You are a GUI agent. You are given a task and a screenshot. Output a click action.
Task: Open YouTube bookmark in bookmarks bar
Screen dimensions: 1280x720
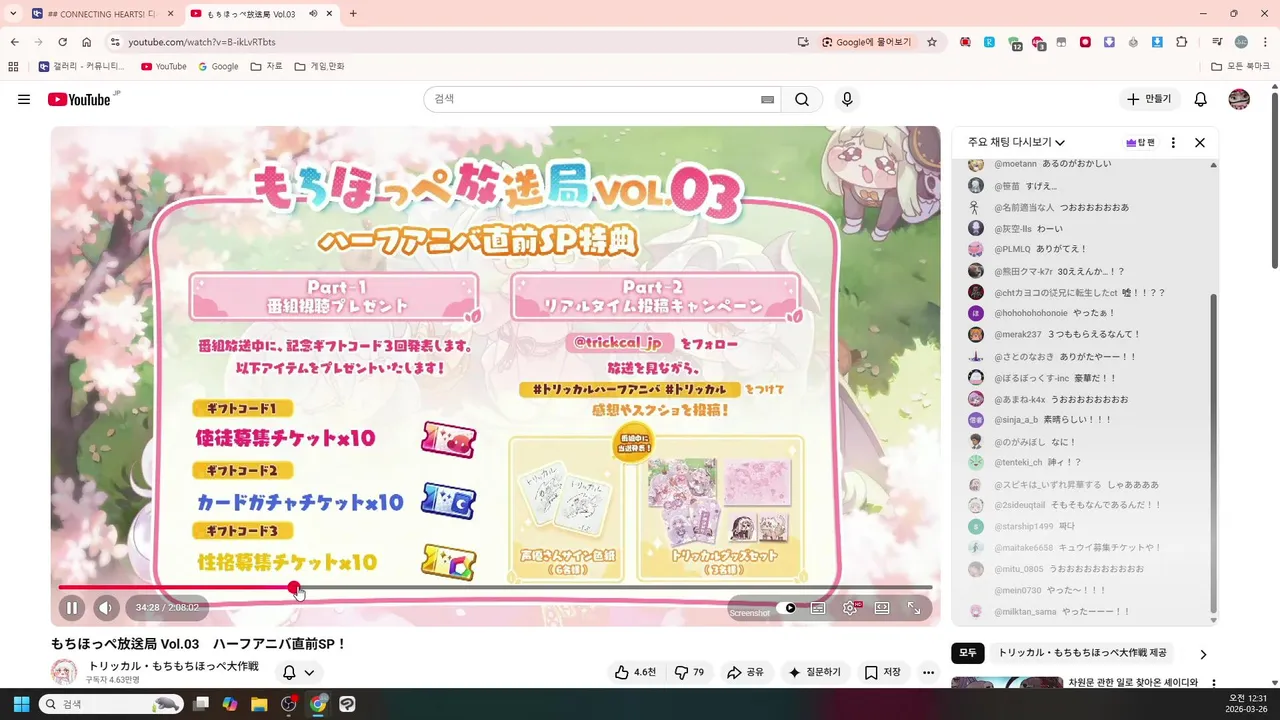pyautogui.click(x=164, y=66)
